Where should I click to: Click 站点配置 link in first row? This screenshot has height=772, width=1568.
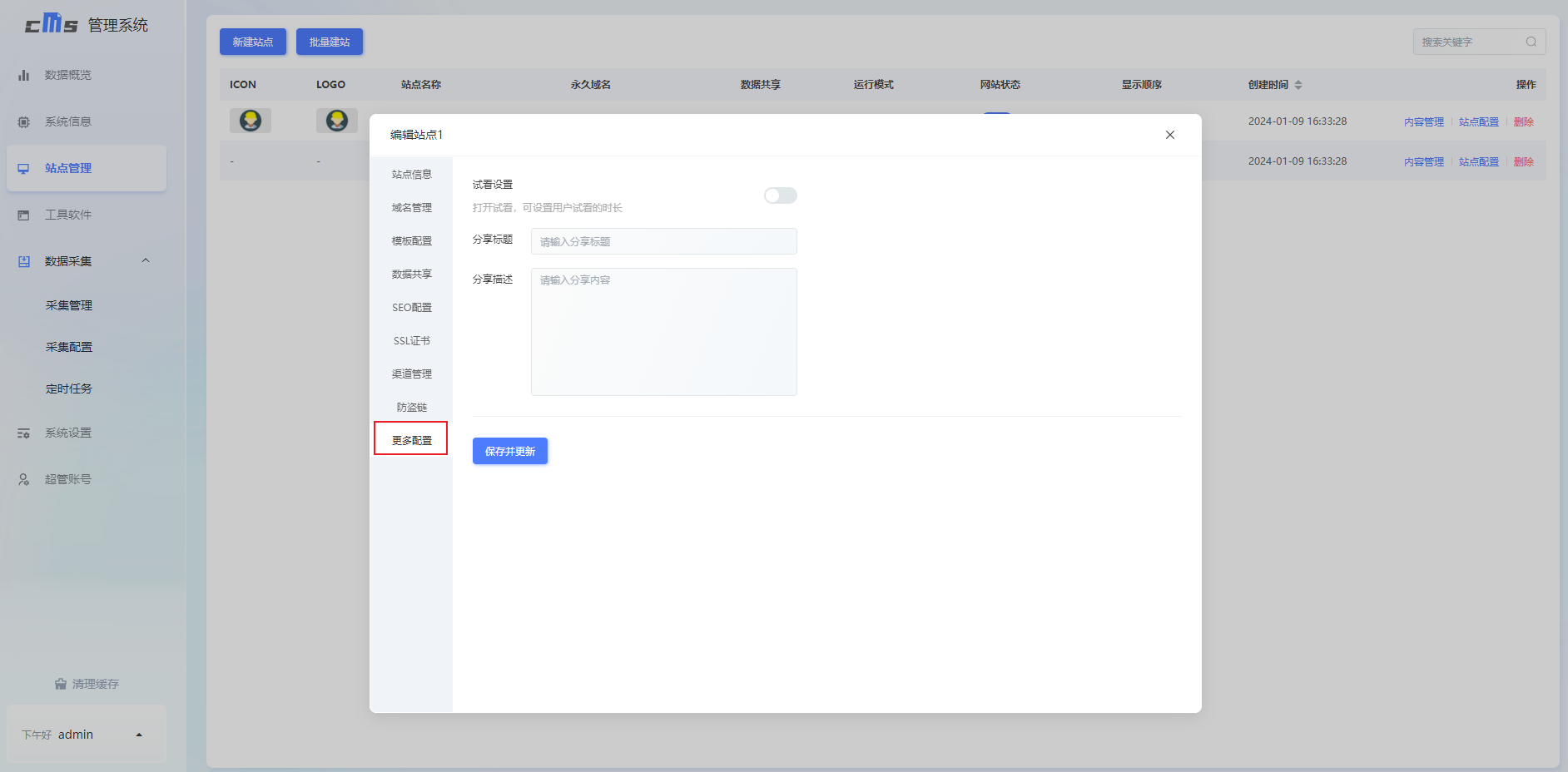click(1479, 121)
